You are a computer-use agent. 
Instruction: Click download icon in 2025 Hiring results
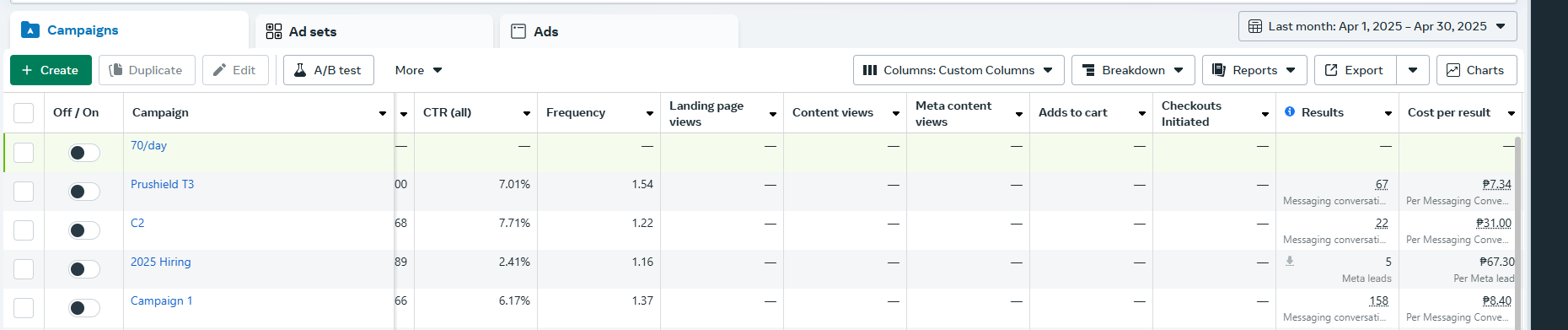coord(1290,262)
